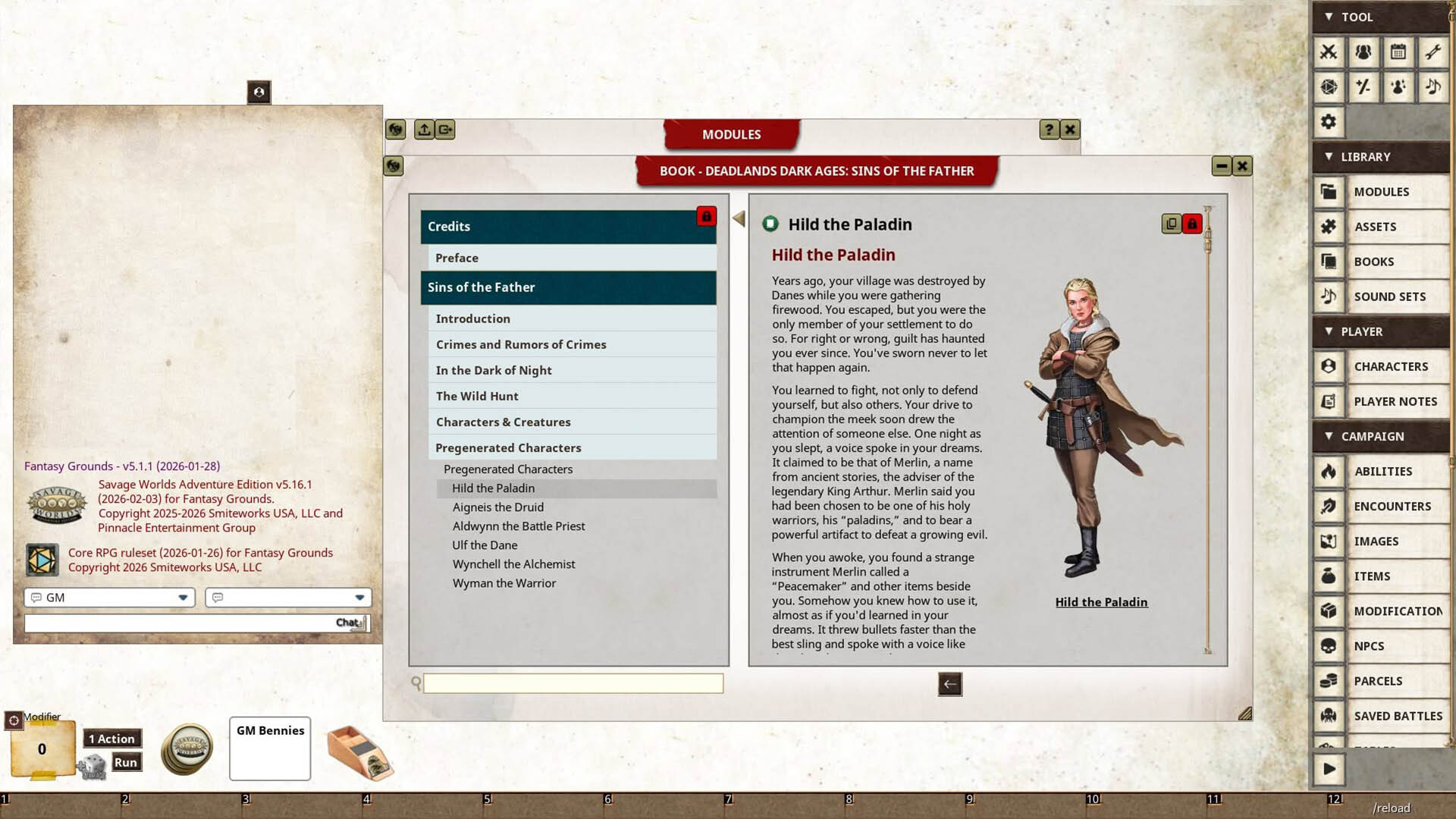This screenshot has width=1456, height=819.
Task: Click the dice icon in the Tool panel
Action: [x=1329, y=86]
